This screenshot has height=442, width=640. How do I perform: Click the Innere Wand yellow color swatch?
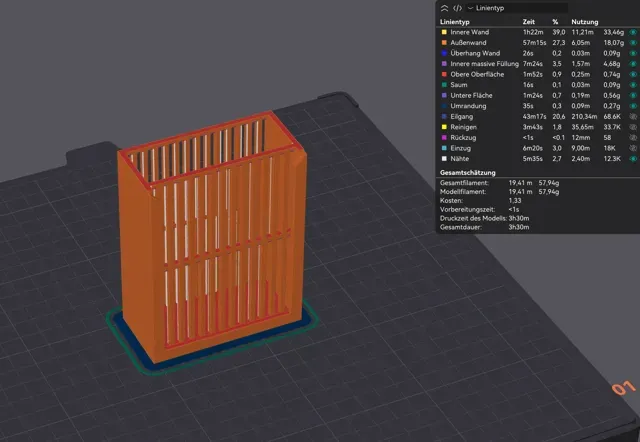click(444, 32)
